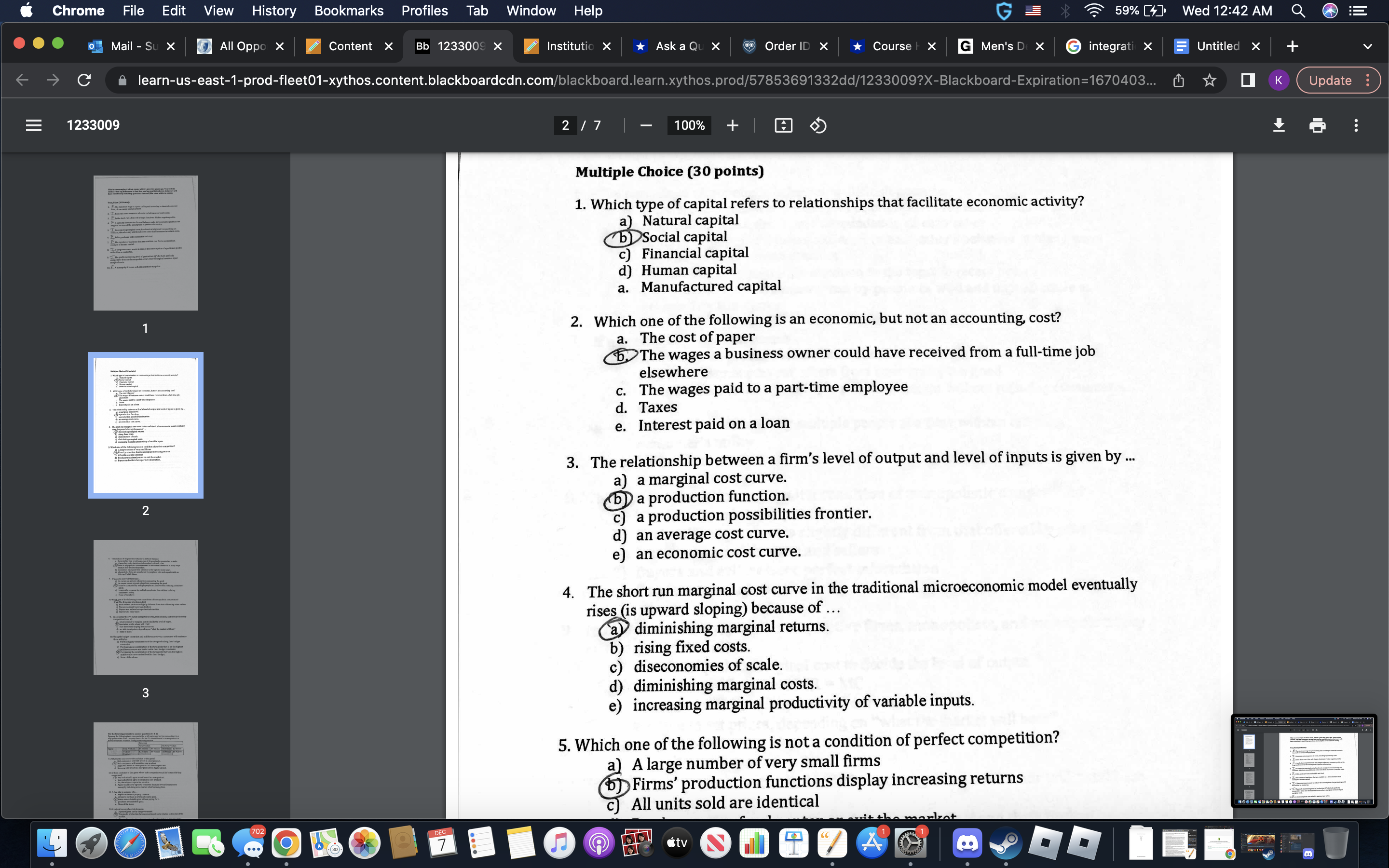Share the page via the share icon

point(1179,81)
